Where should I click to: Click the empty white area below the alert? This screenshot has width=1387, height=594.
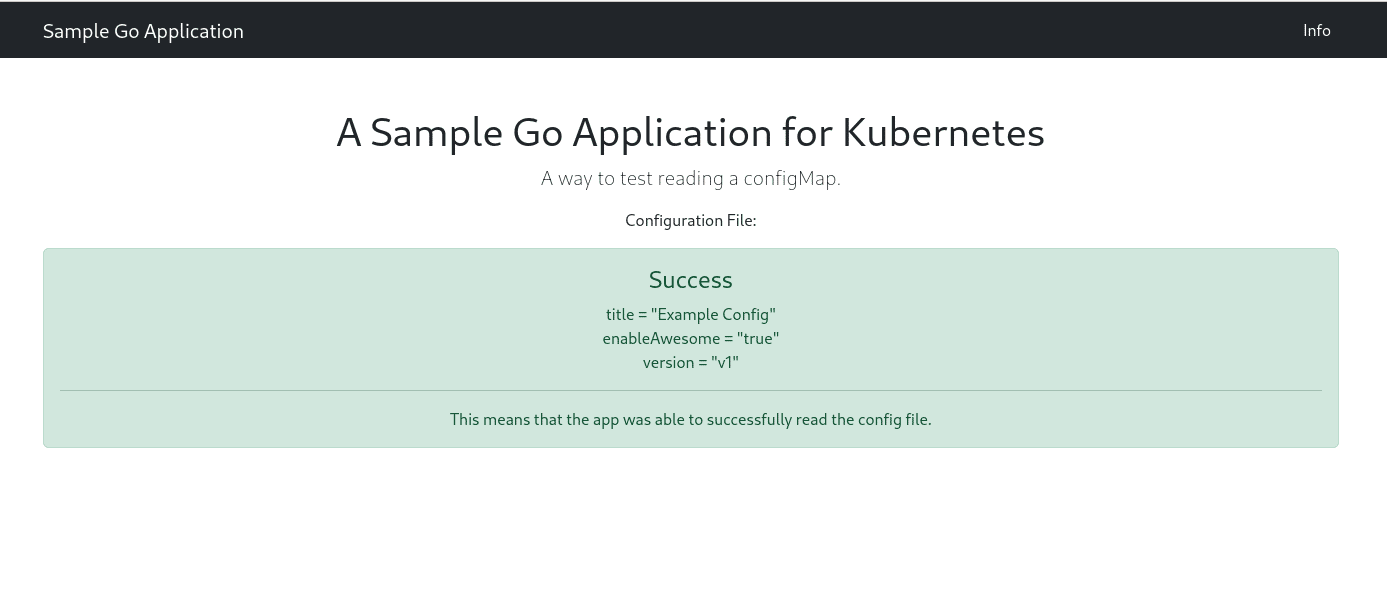pos(690,520)
